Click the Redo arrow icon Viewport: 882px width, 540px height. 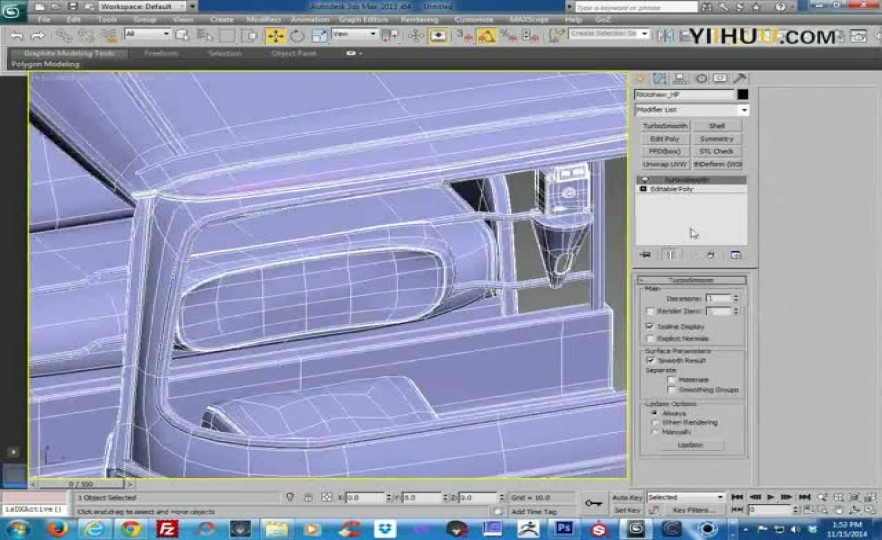[x=38, y=36]
